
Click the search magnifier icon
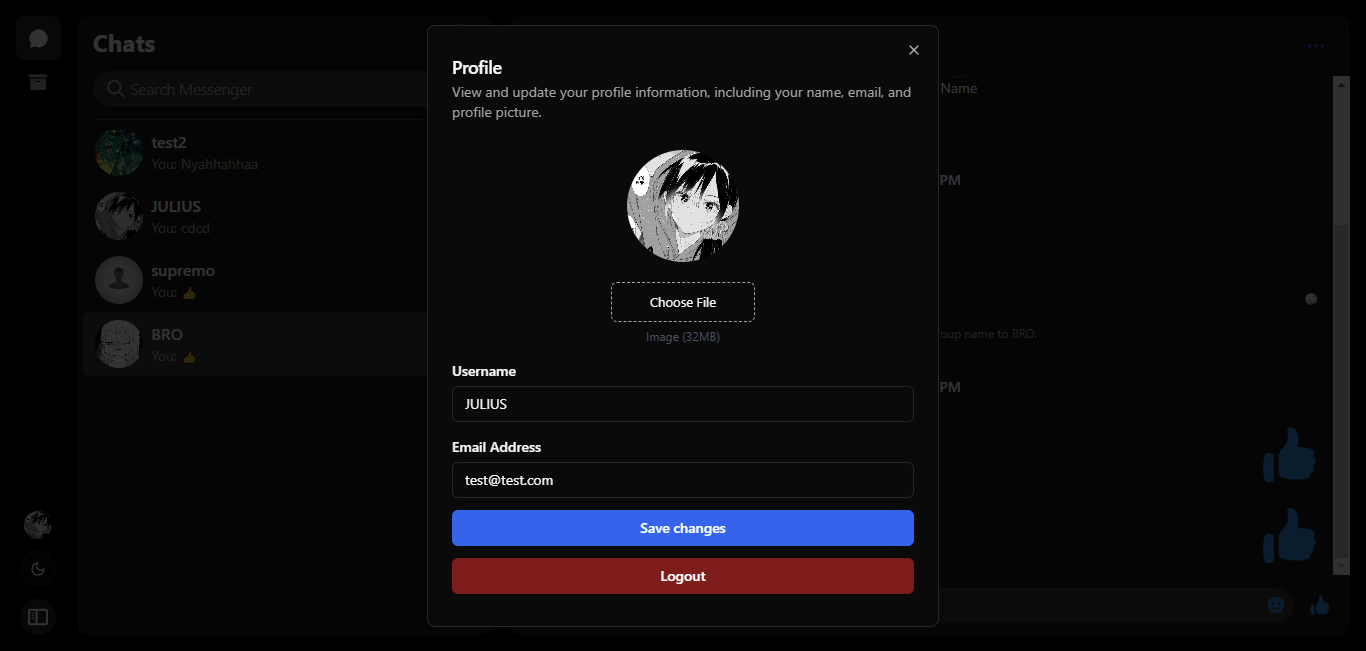tap(115, 89)
